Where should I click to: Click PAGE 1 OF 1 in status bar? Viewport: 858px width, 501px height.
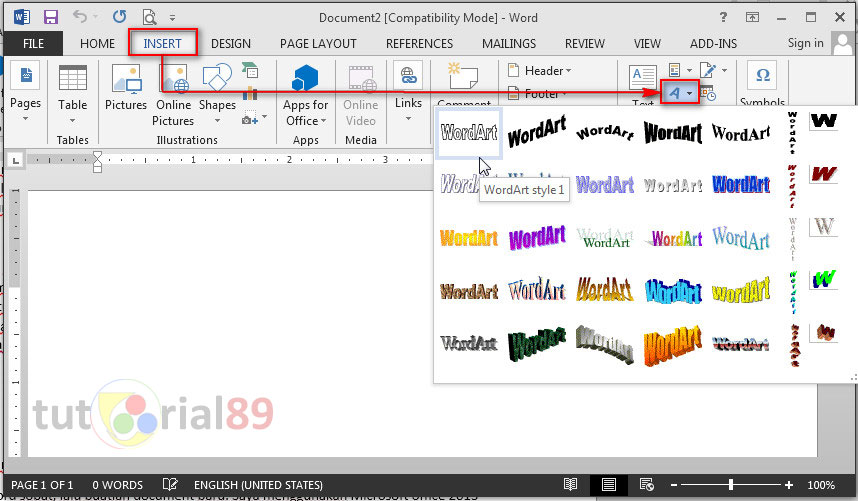pos(42,485)
